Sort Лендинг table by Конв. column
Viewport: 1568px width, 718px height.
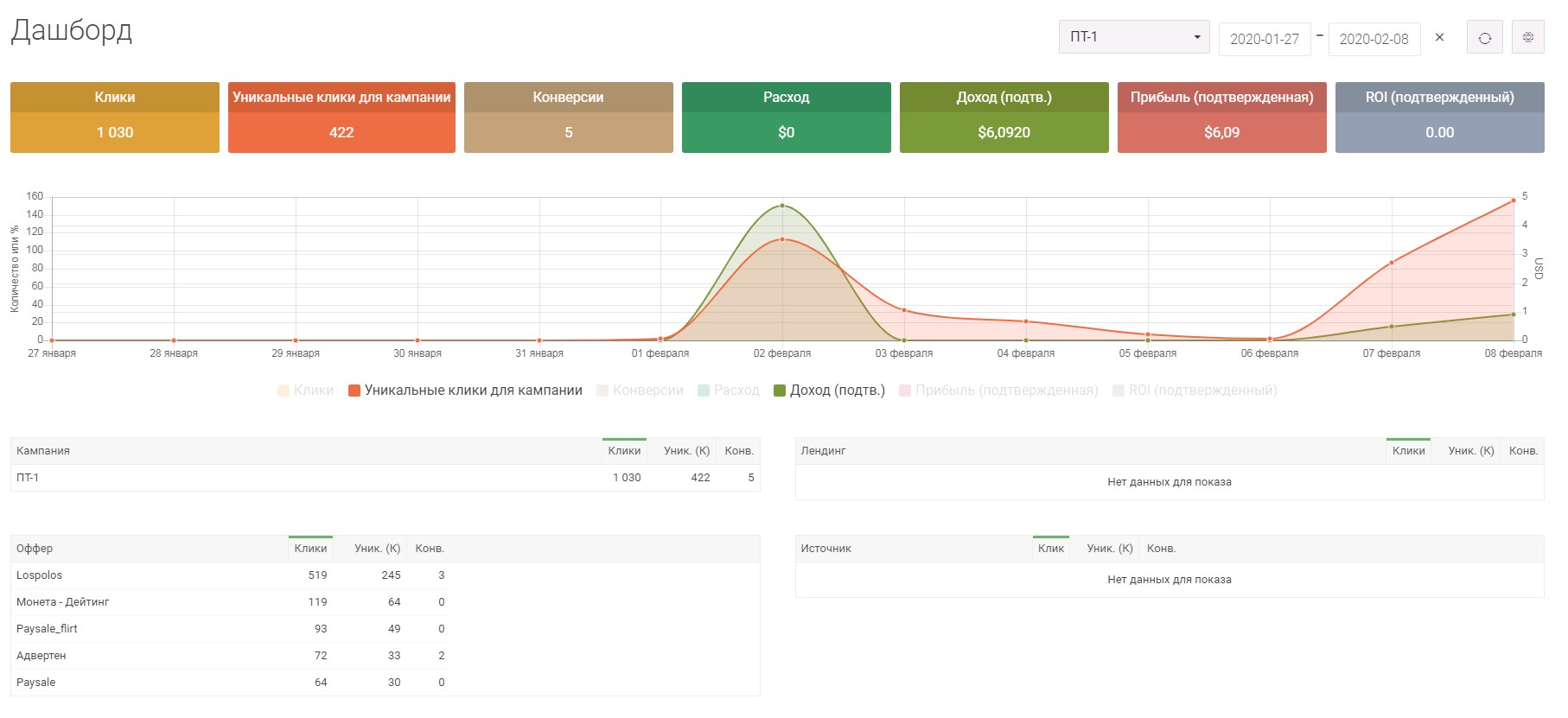(x=1523, y=451)
